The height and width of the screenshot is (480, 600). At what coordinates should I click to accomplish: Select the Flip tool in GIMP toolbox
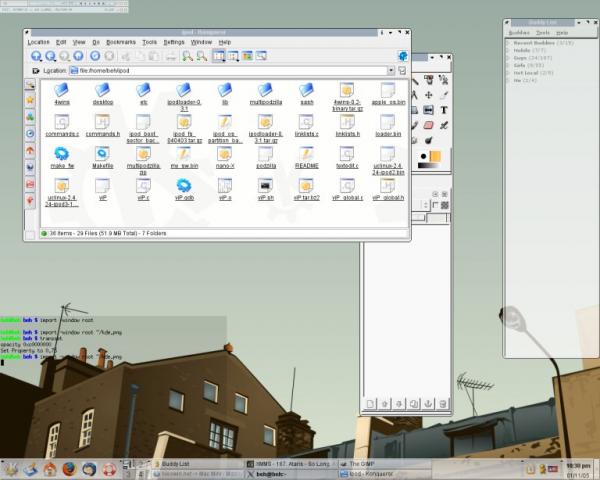click(429, 110)
